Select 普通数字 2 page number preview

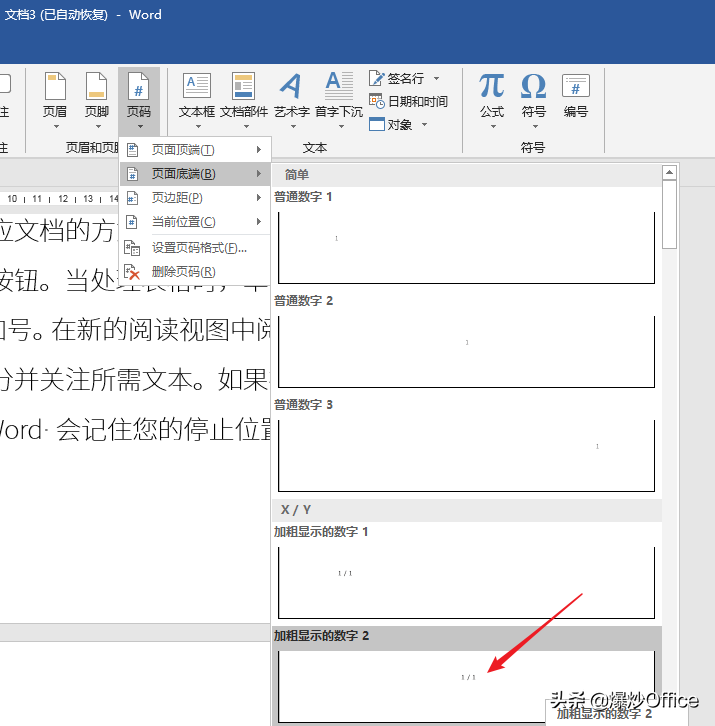click(x=466, y=352)
